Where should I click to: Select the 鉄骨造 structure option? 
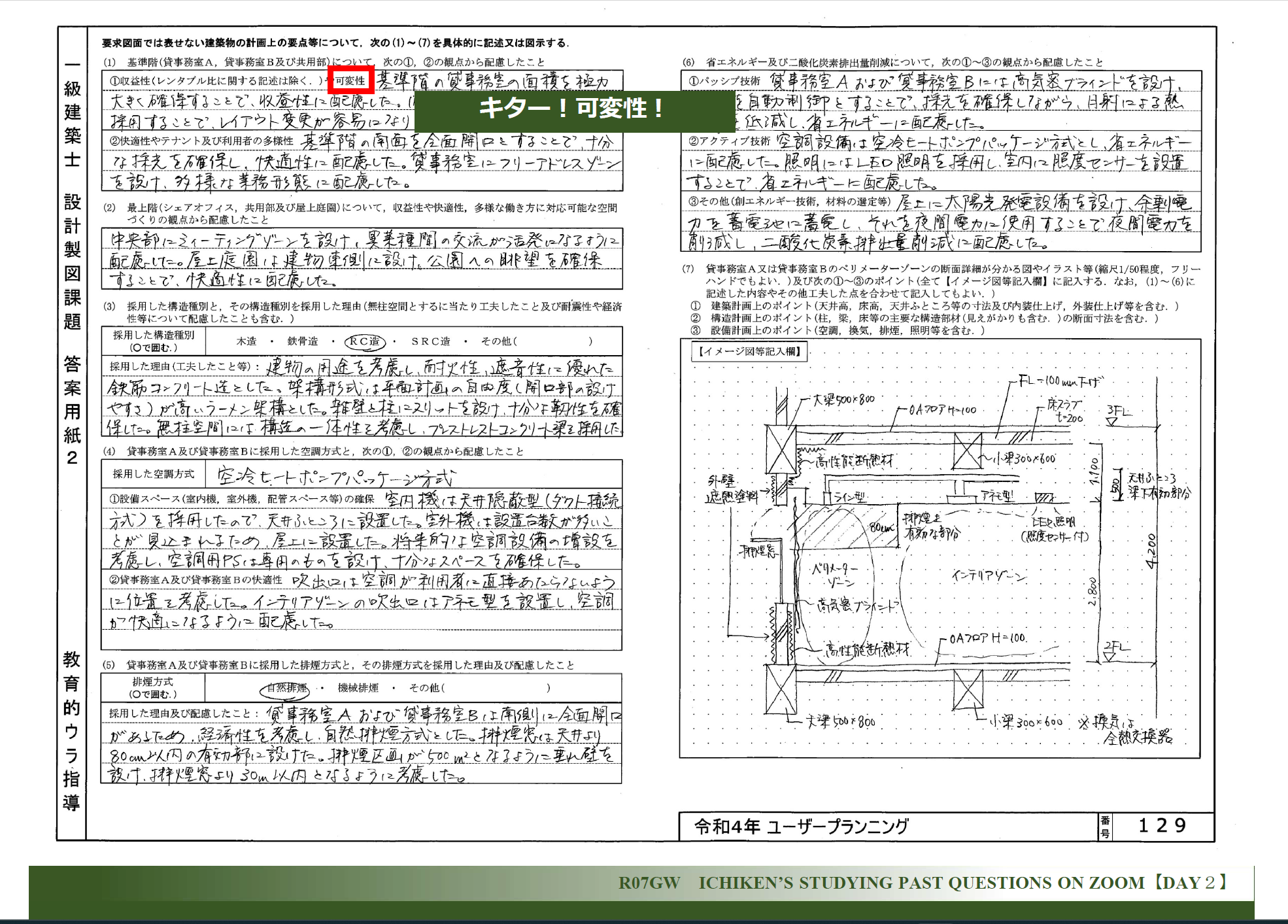(303, 341)
